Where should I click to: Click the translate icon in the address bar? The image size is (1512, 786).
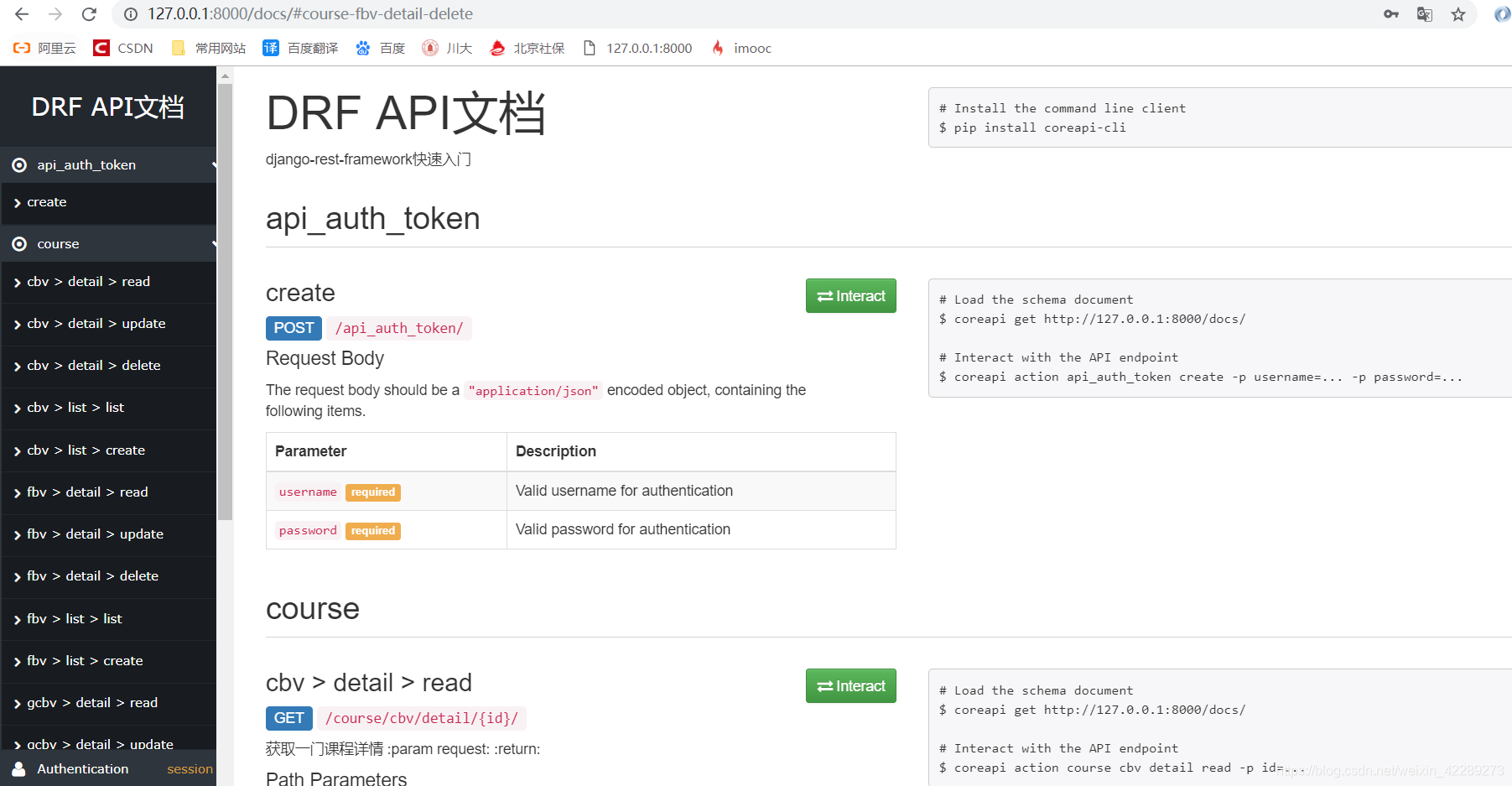pyautogui.click(x=1424, y=13)
